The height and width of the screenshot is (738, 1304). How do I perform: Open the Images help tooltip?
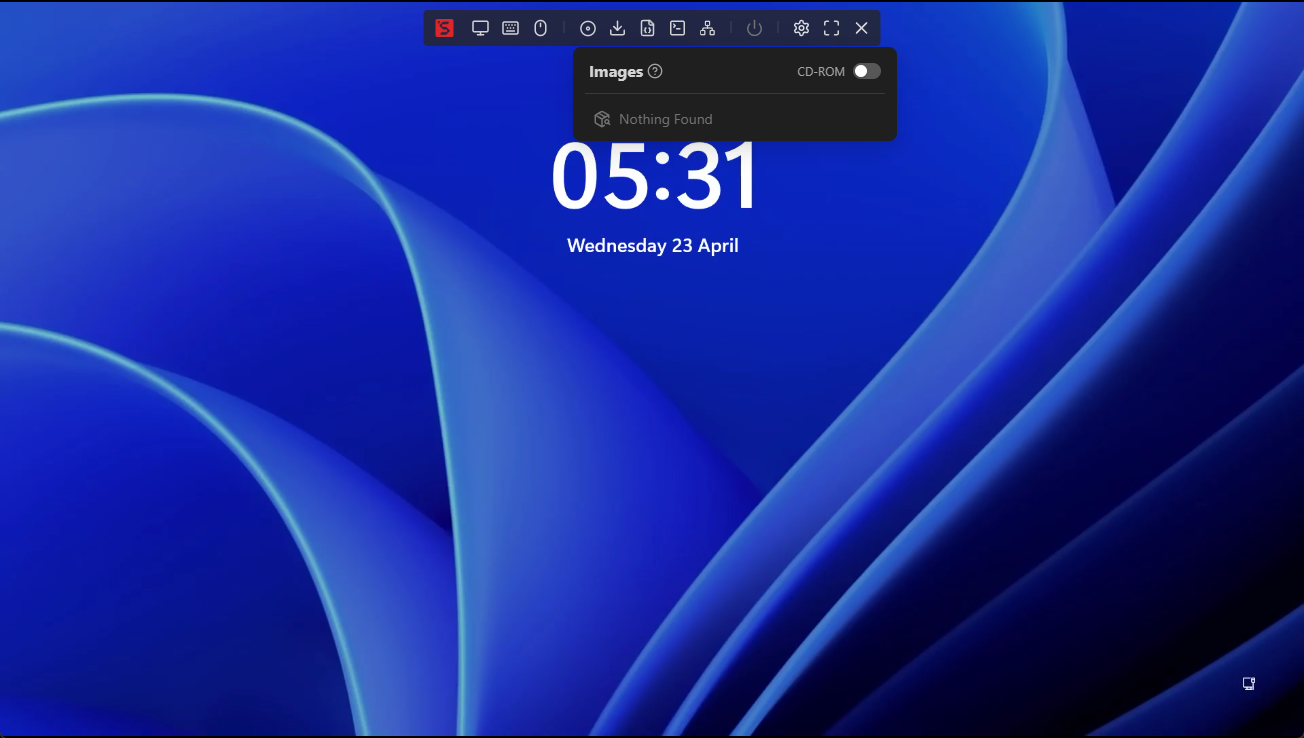656,71
